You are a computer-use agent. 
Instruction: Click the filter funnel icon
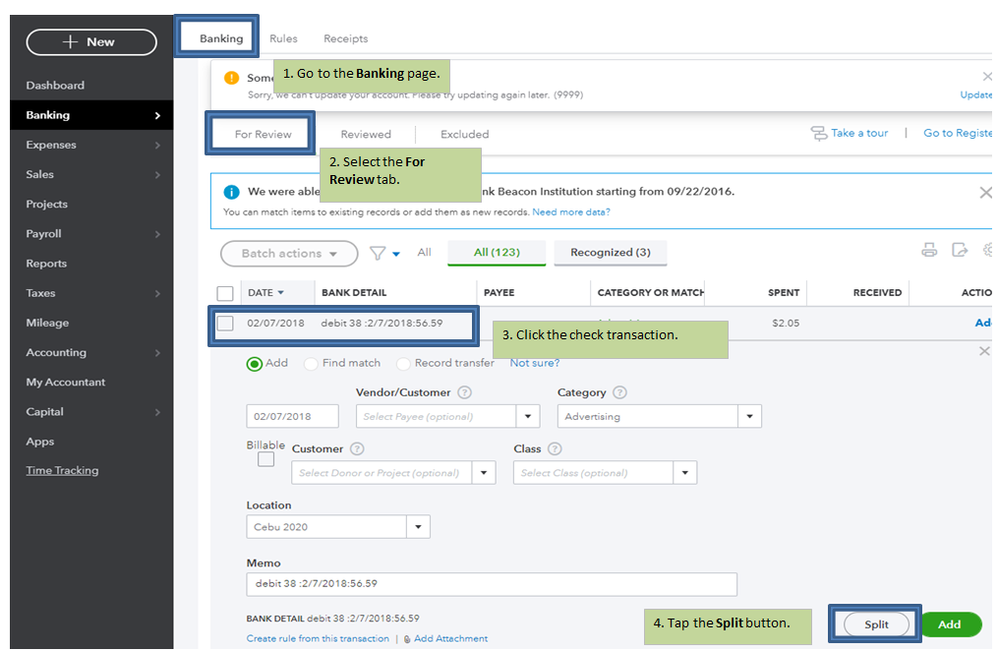point(378,253)
